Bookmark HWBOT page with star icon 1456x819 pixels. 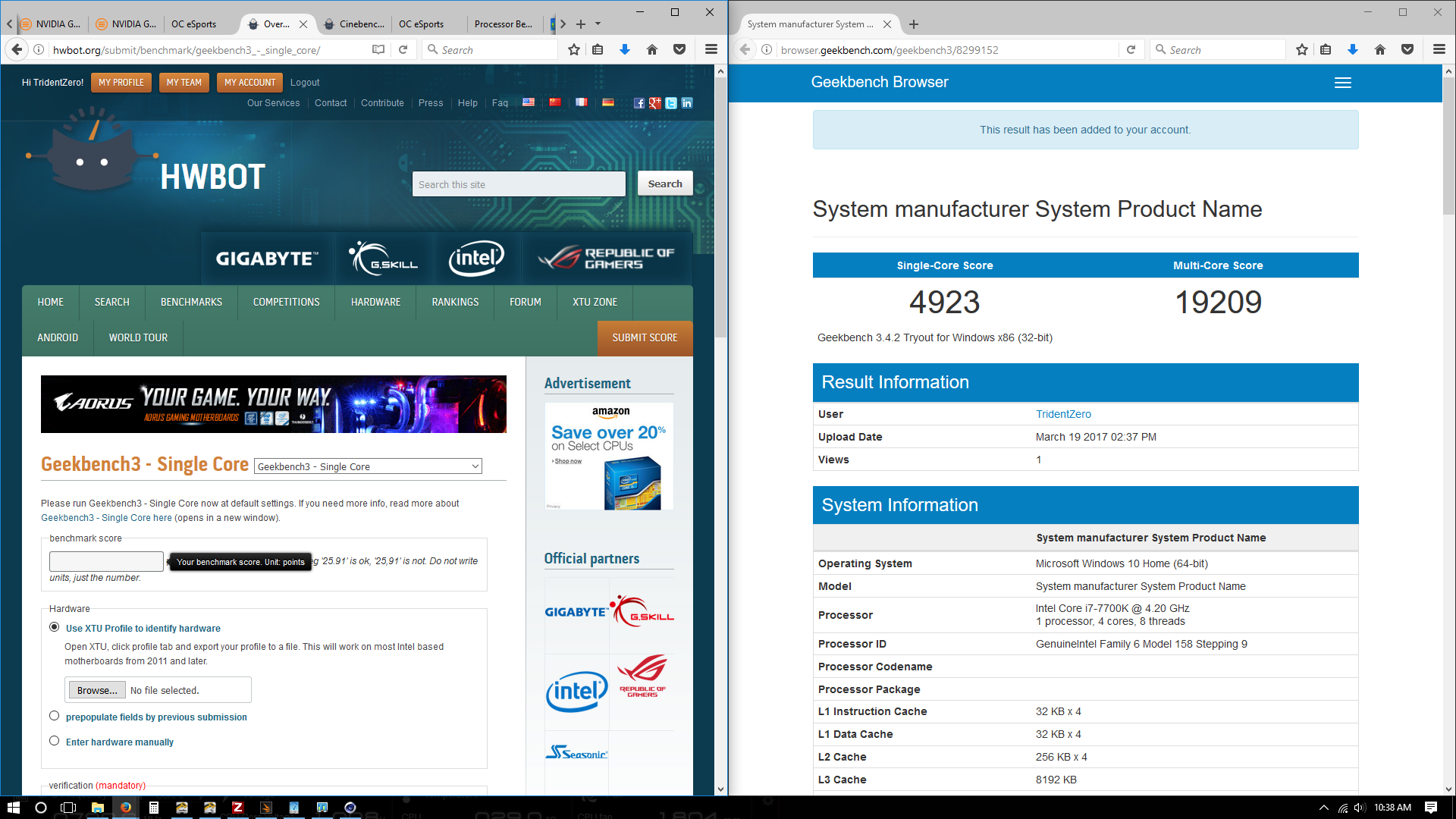574,49
